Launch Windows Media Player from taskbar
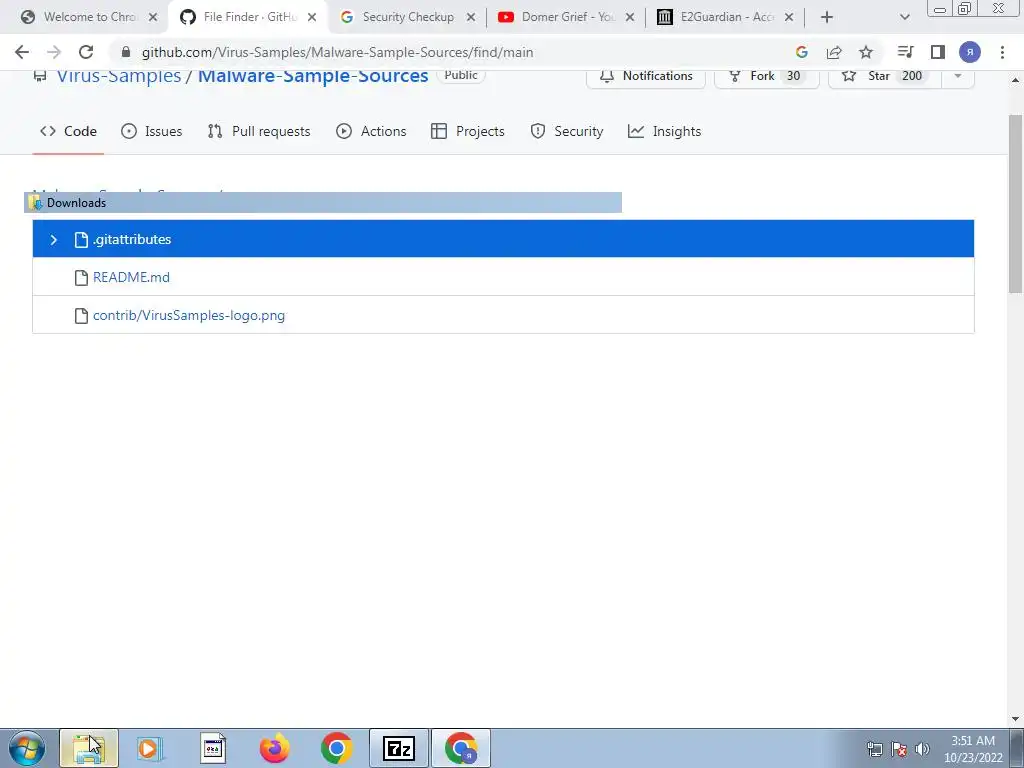1024x768 pixels. (x=151, y=748)
